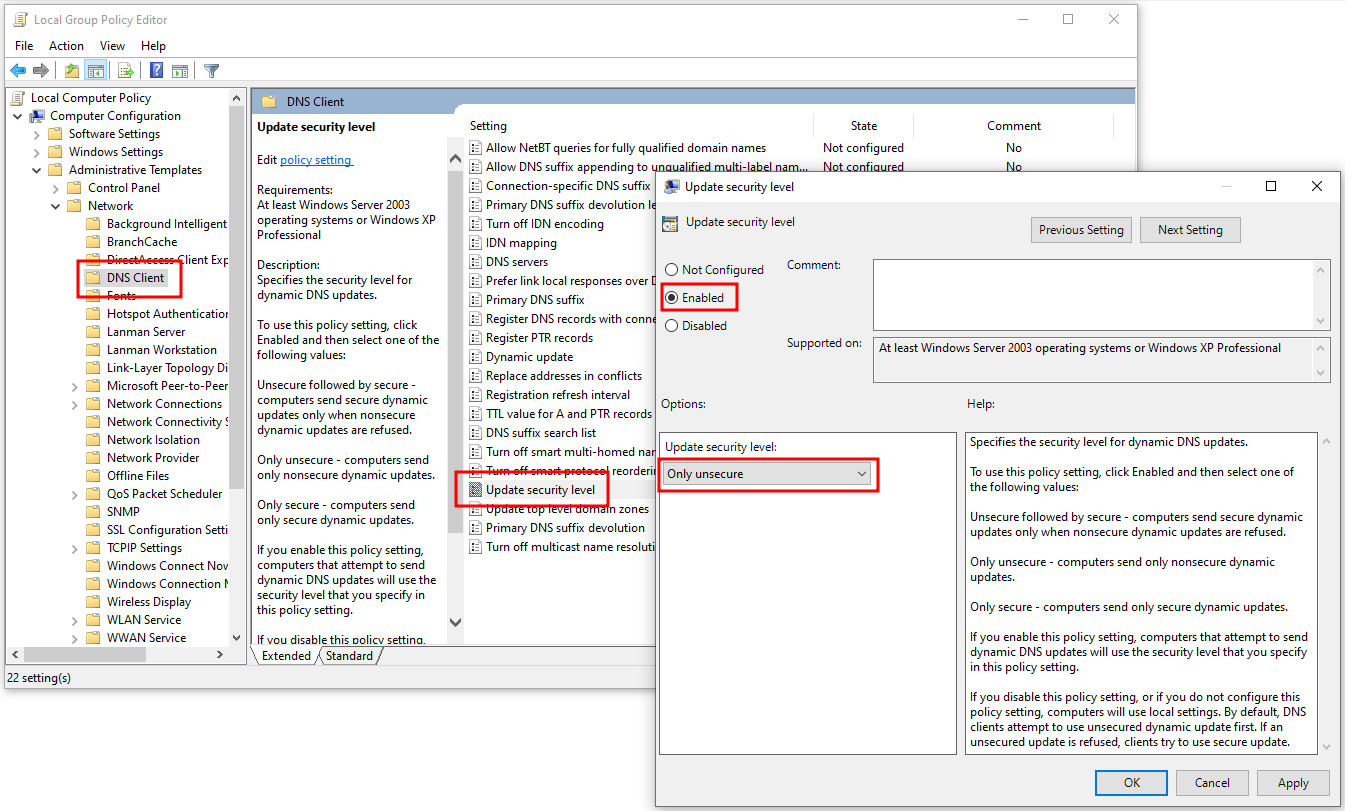This screenshot has height=811, width=1351.
Task: Open the View menu
Action: [113, 46]
